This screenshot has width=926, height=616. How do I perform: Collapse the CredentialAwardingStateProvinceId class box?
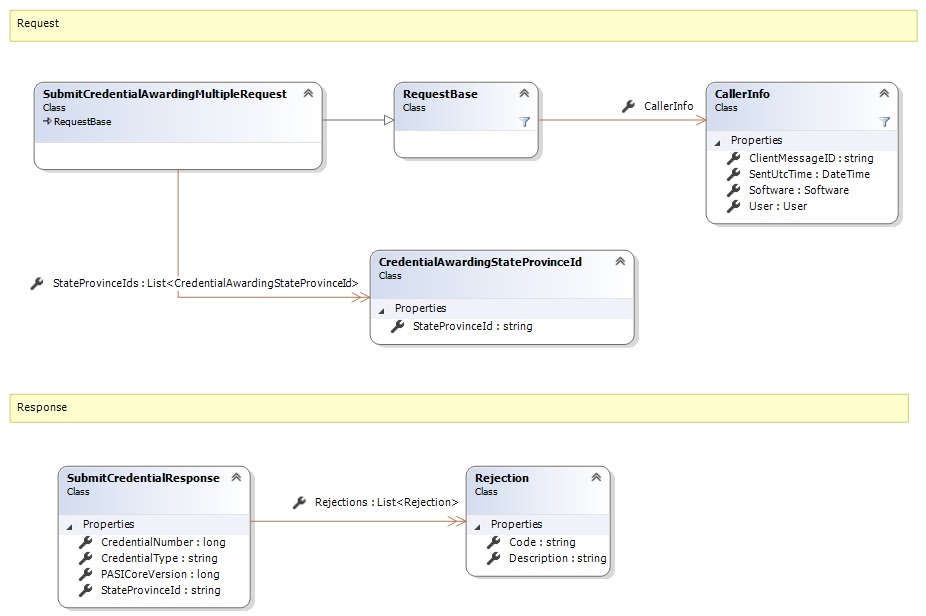[x=620, y=262]
